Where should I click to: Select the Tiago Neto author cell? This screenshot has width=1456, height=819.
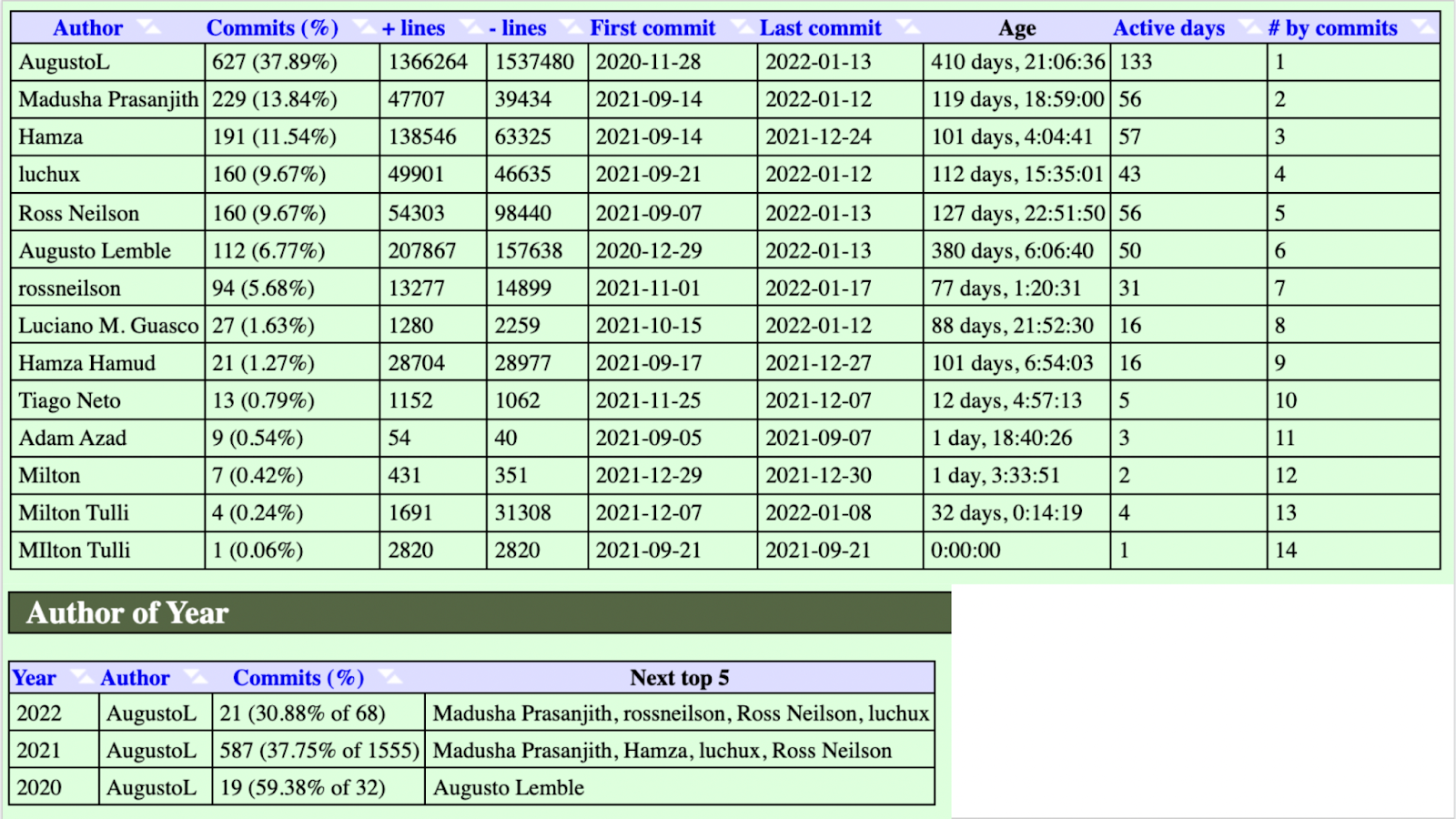tap(107, 400)
